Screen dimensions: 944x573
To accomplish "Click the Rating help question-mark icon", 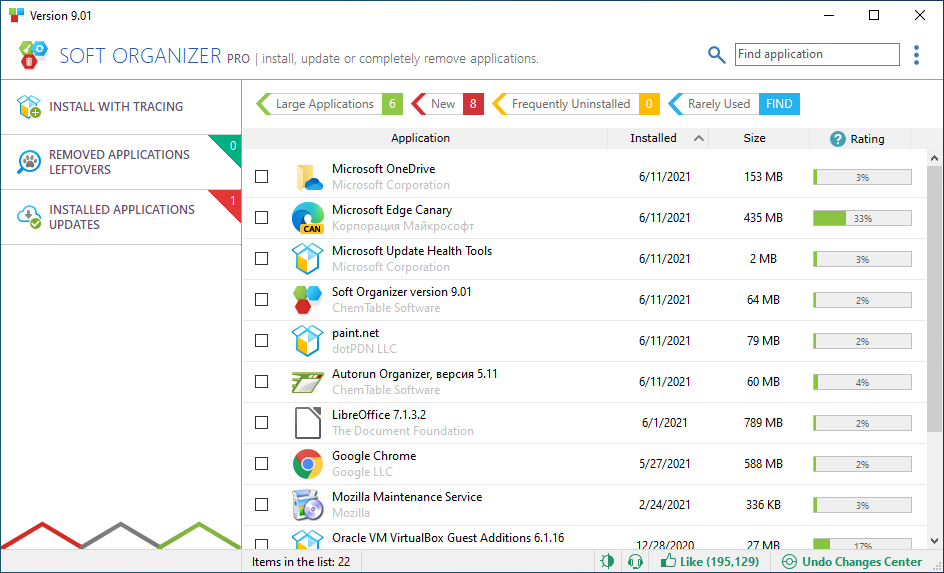I will [838, 139].
